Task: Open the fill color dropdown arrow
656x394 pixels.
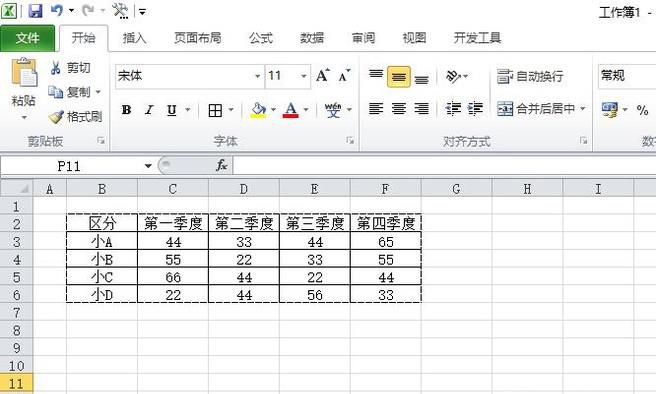Action: 273,110
